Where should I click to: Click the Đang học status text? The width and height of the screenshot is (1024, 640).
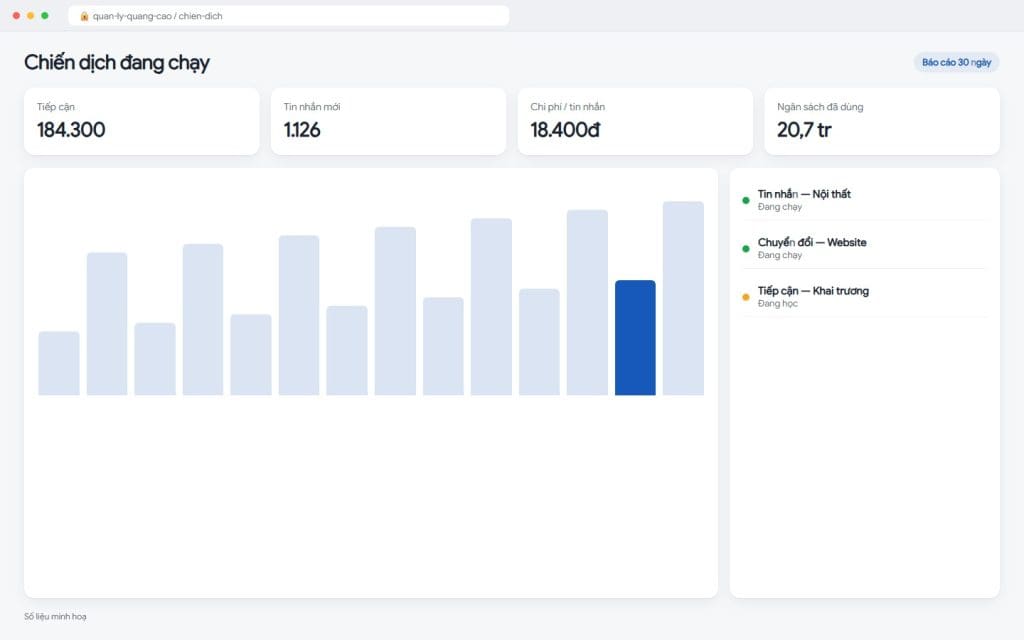click(x=777, y=304)
